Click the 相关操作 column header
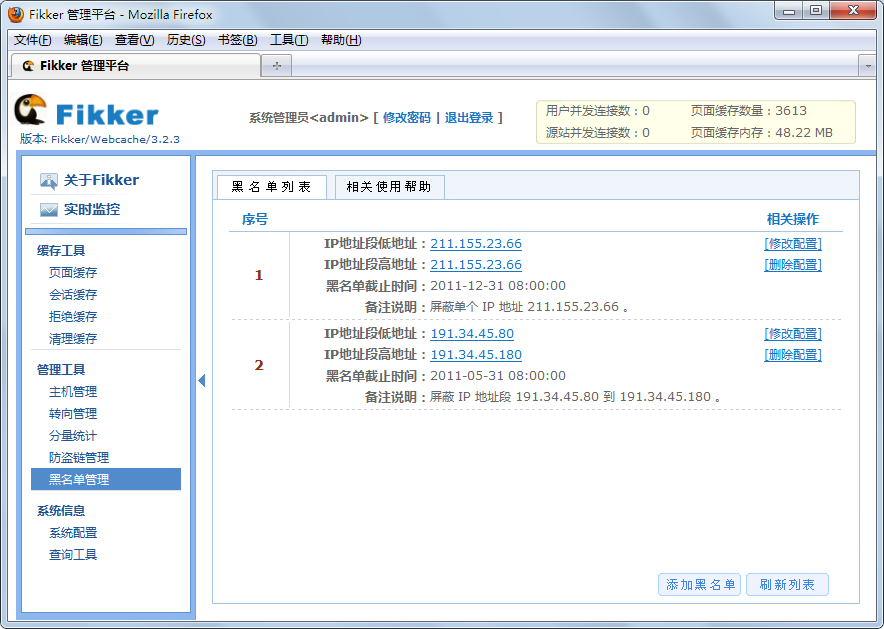This screenshot has height=629, width=884. point(793,219)
